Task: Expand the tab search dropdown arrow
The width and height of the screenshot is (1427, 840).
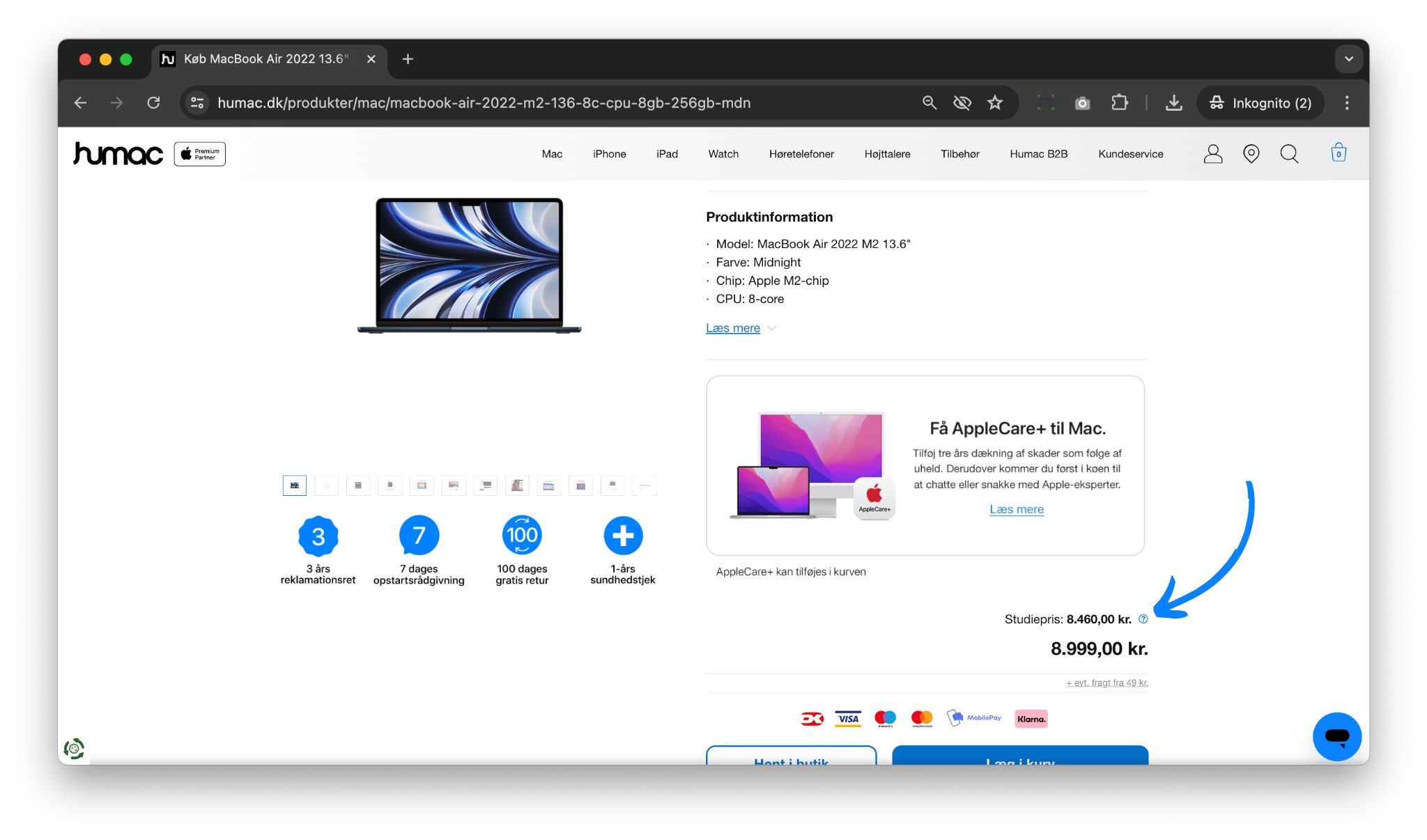Action: click(1349, 59)
